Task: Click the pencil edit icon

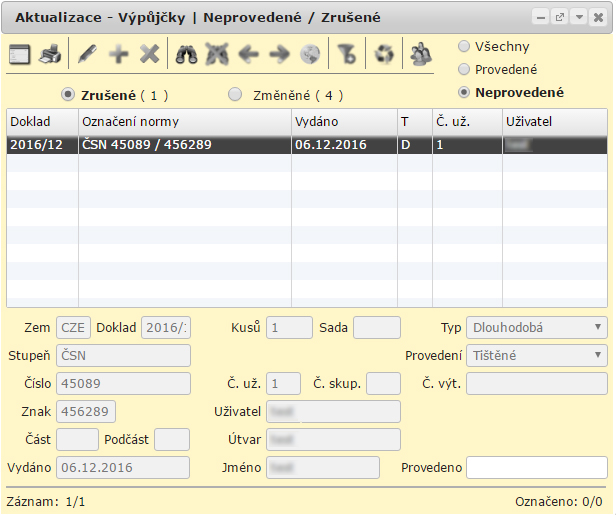Action: coord(89,55)
